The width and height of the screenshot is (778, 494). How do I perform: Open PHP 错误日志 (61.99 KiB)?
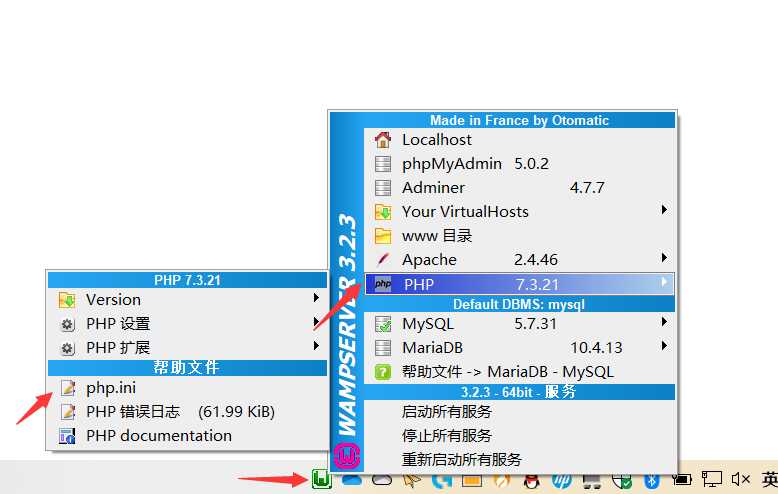pyautogui.click(x=187, y=412)
